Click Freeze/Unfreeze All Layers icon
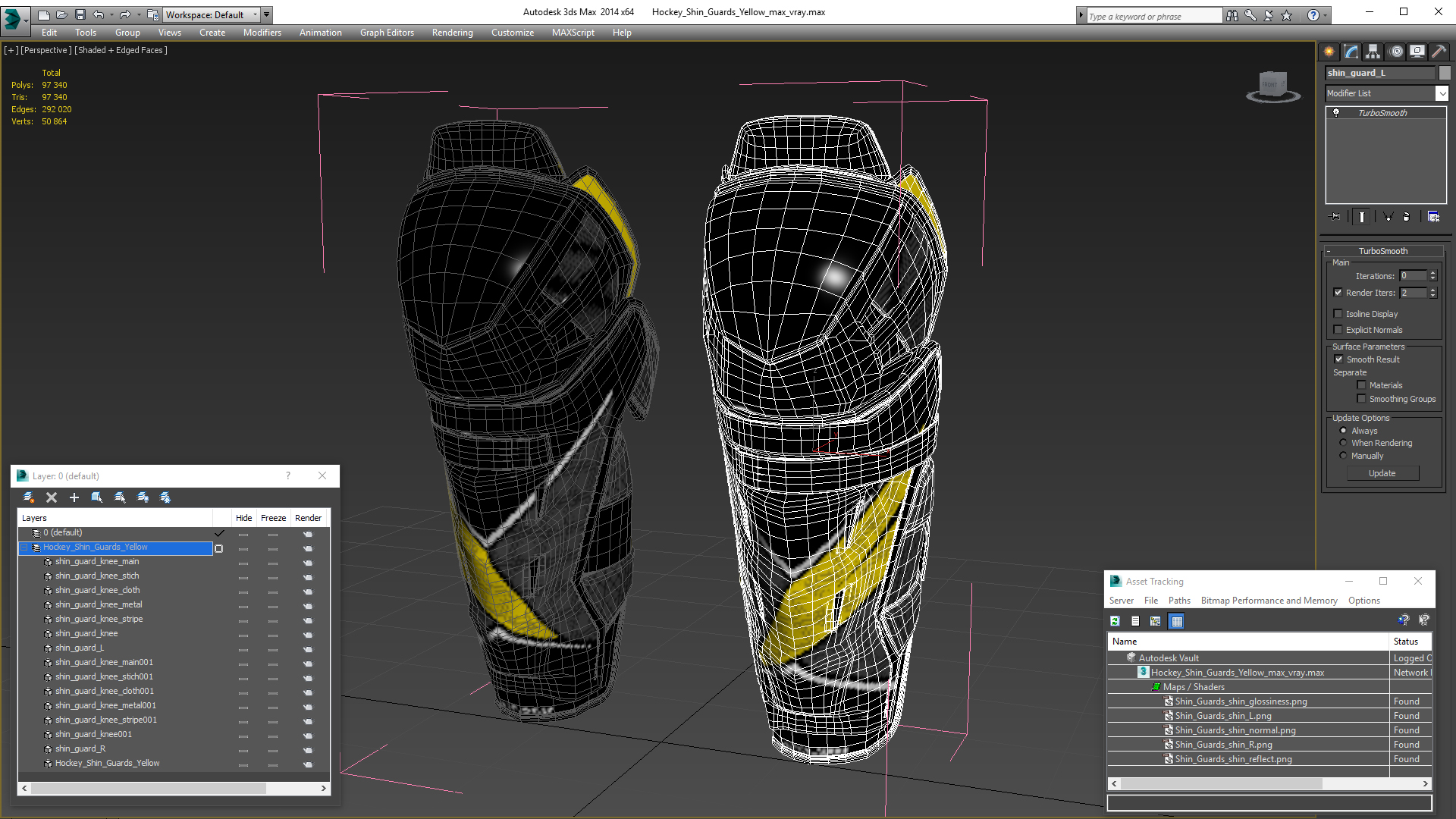 pyautogui.click(x=165, y=497)
